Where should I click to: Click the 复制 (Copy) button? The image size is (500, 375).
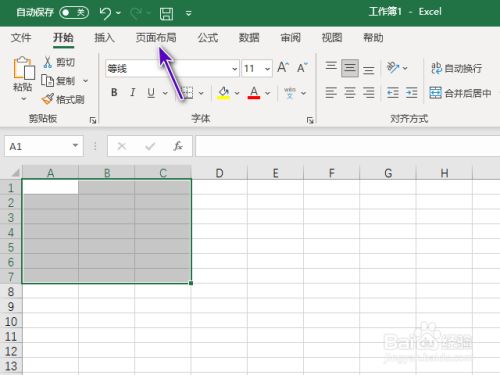[58, 81]
